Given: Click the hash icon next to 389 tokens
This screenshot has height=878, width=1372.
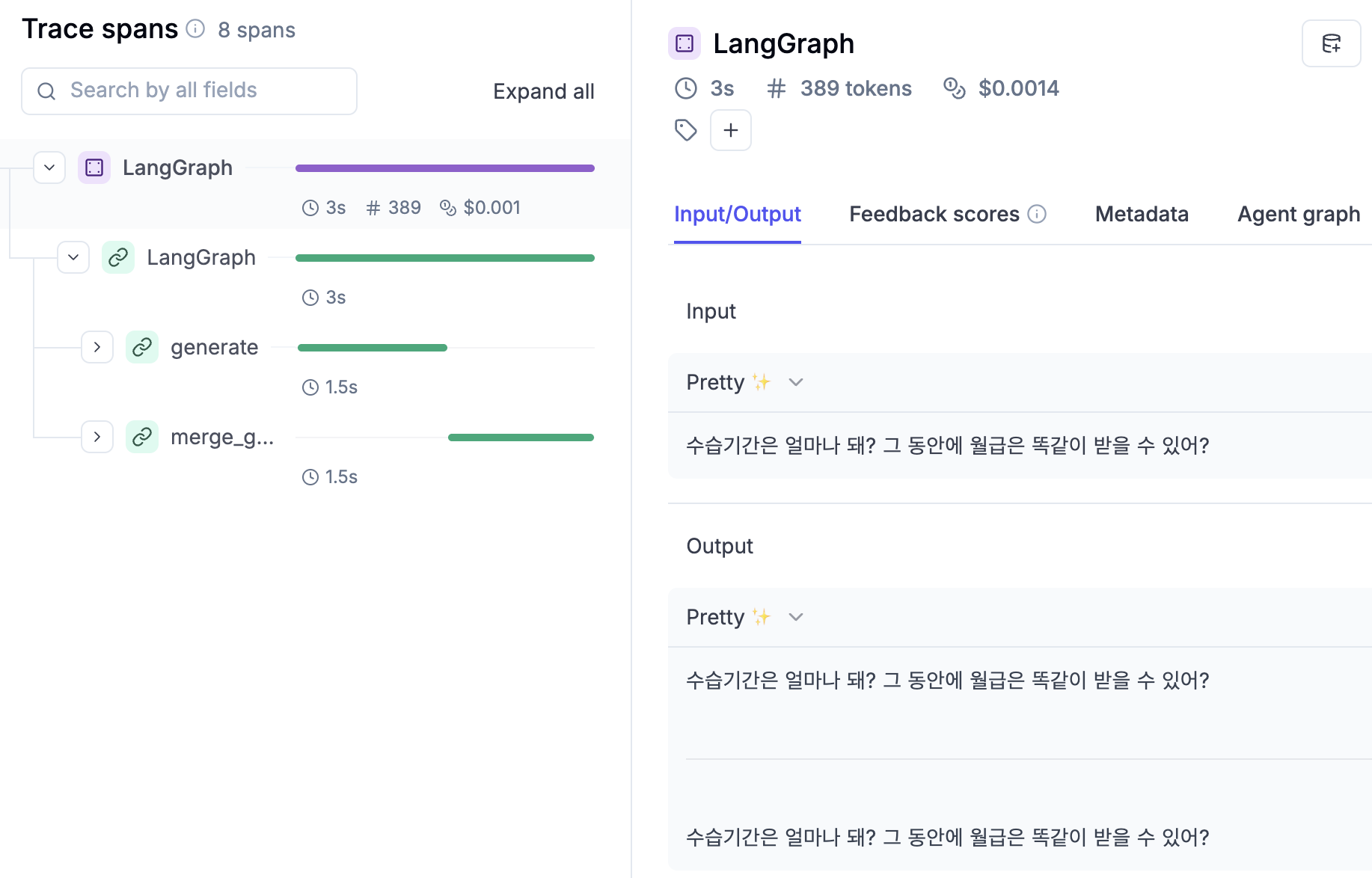Looking at the screenshot, I should 777,88.
